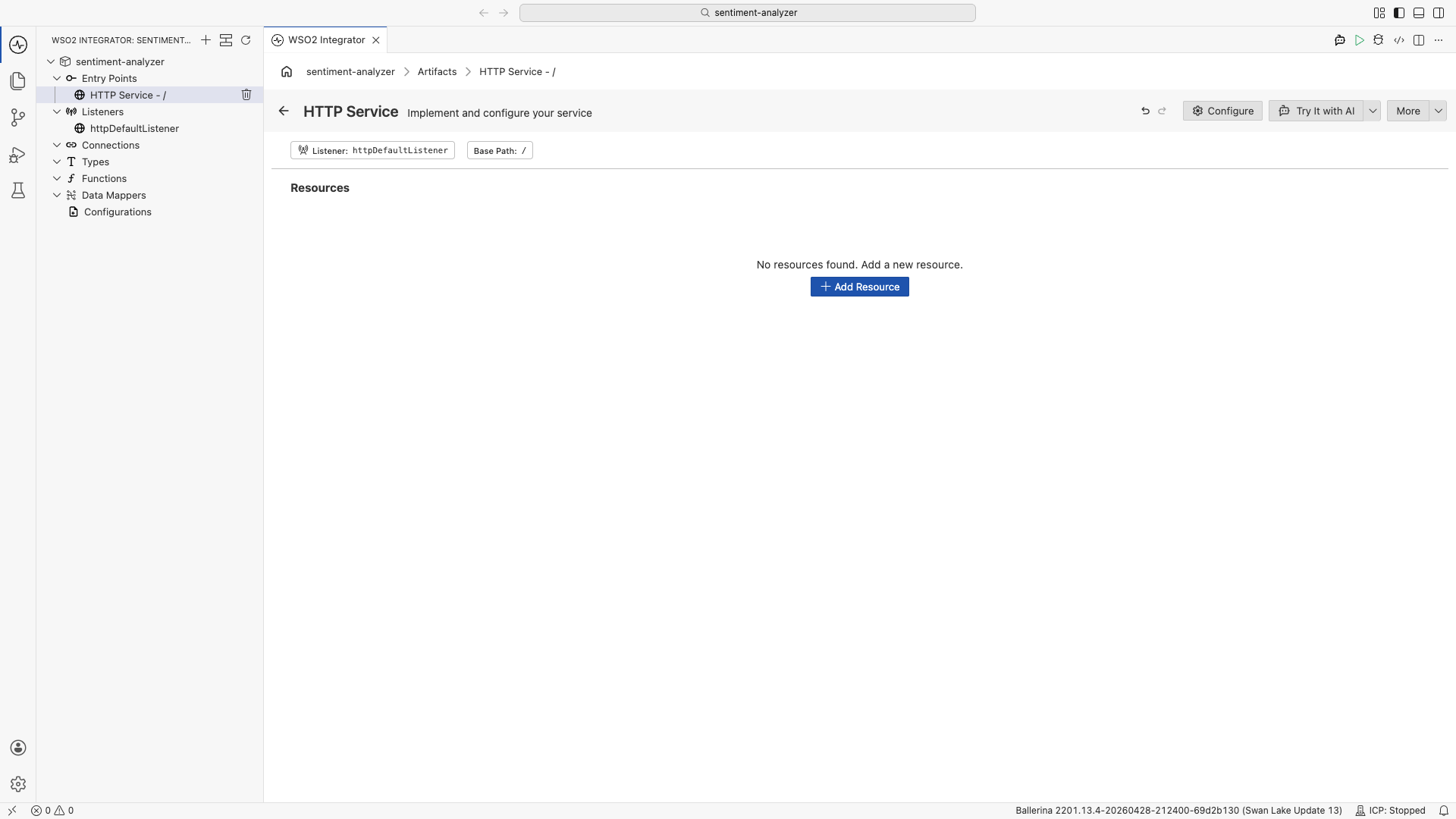Close the WSO2 Integrator tab
1456x819 pixels.
point(375,40)
